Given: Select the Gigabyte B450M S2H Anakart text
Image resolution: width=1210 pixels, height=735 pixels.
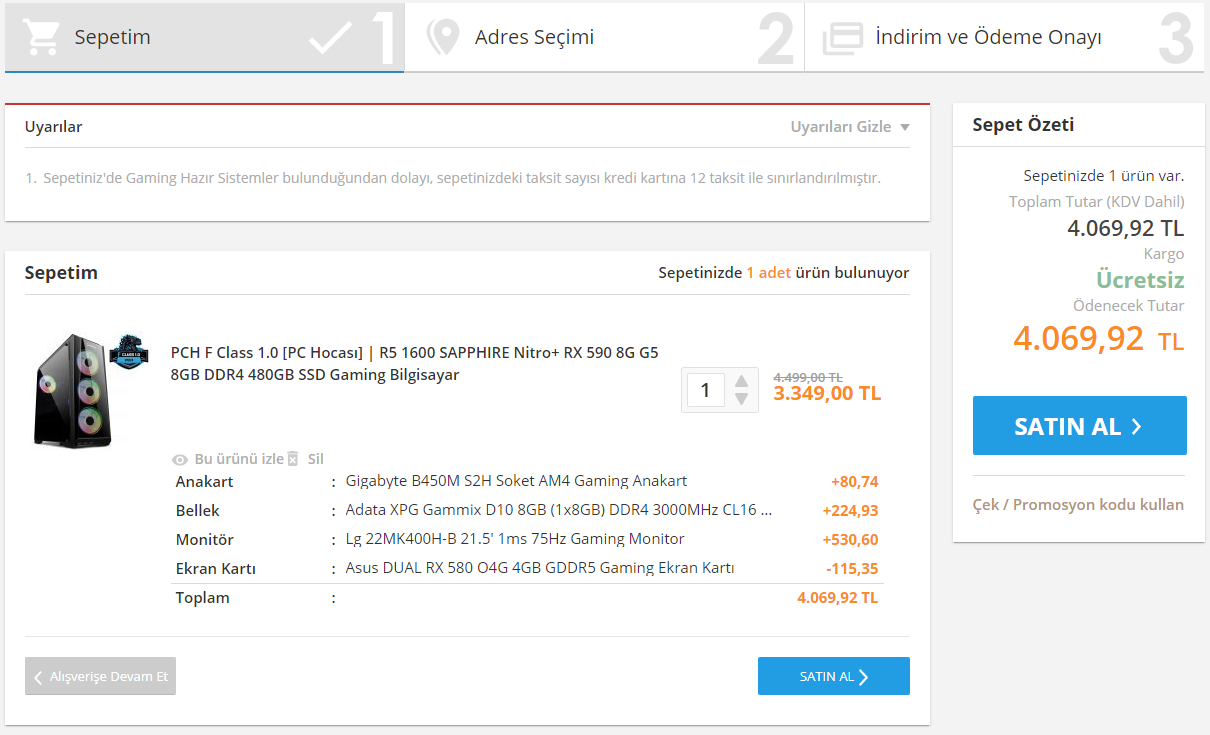Looking at the screenshot, I should [x=516, y=481].
